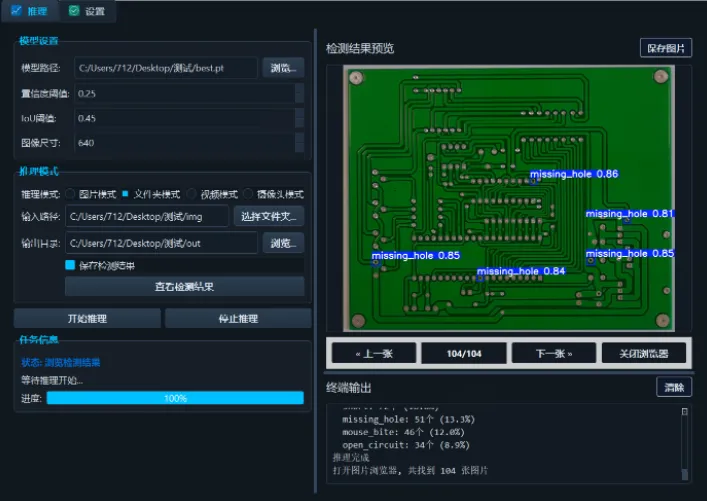Start inference with 开始推理 button

pyautogui.click(x=87, y=318)
